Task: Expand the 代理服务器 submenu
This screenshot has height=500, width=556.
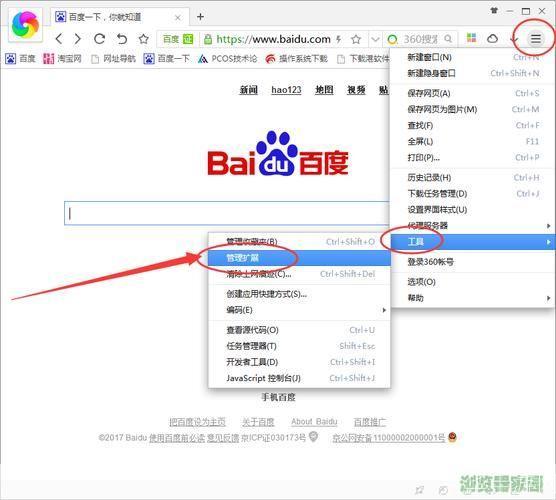Action: [x=473, y=226]
